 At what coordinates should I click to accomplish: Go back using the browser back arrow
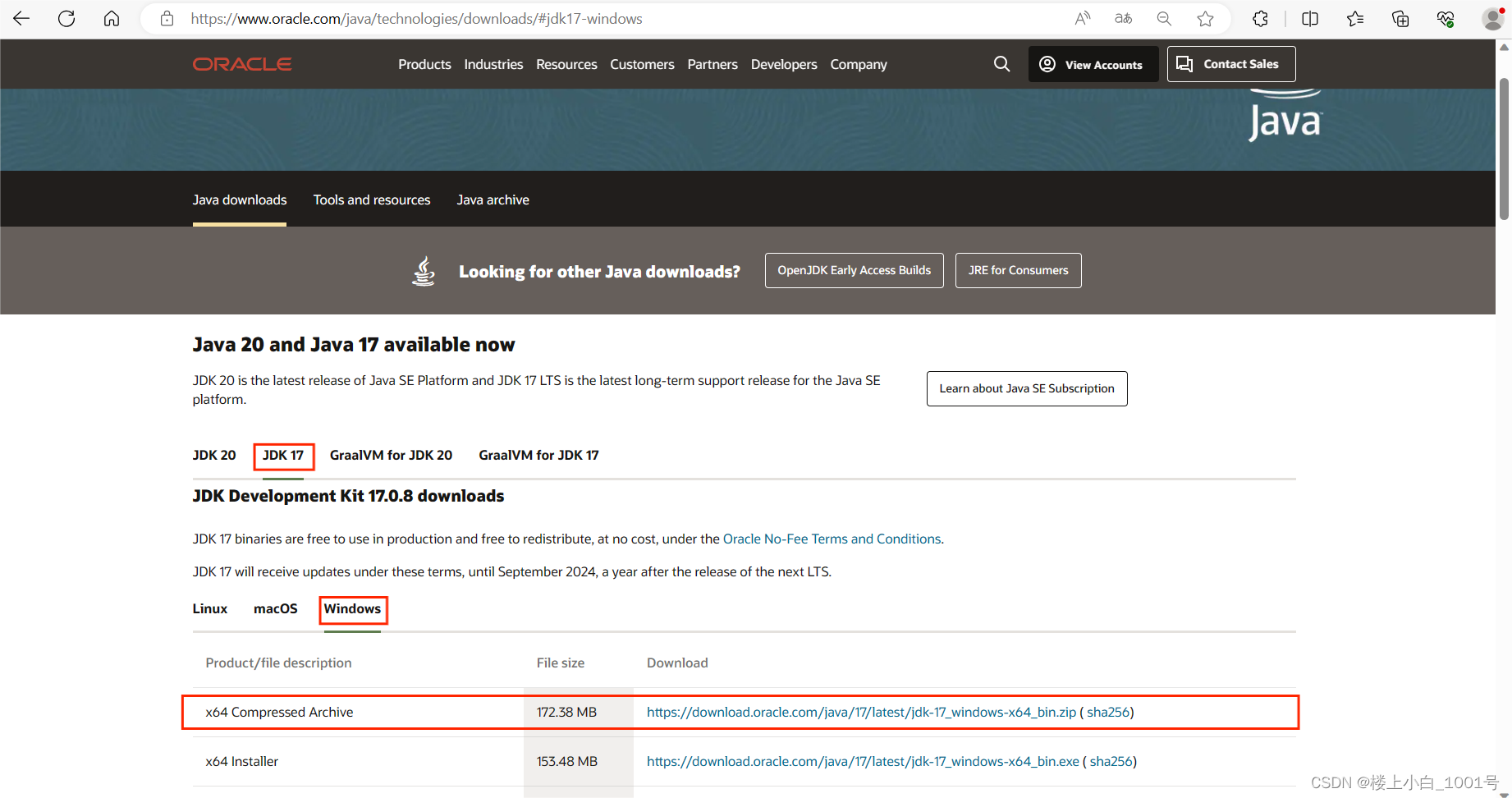click(x=21, y=18)
